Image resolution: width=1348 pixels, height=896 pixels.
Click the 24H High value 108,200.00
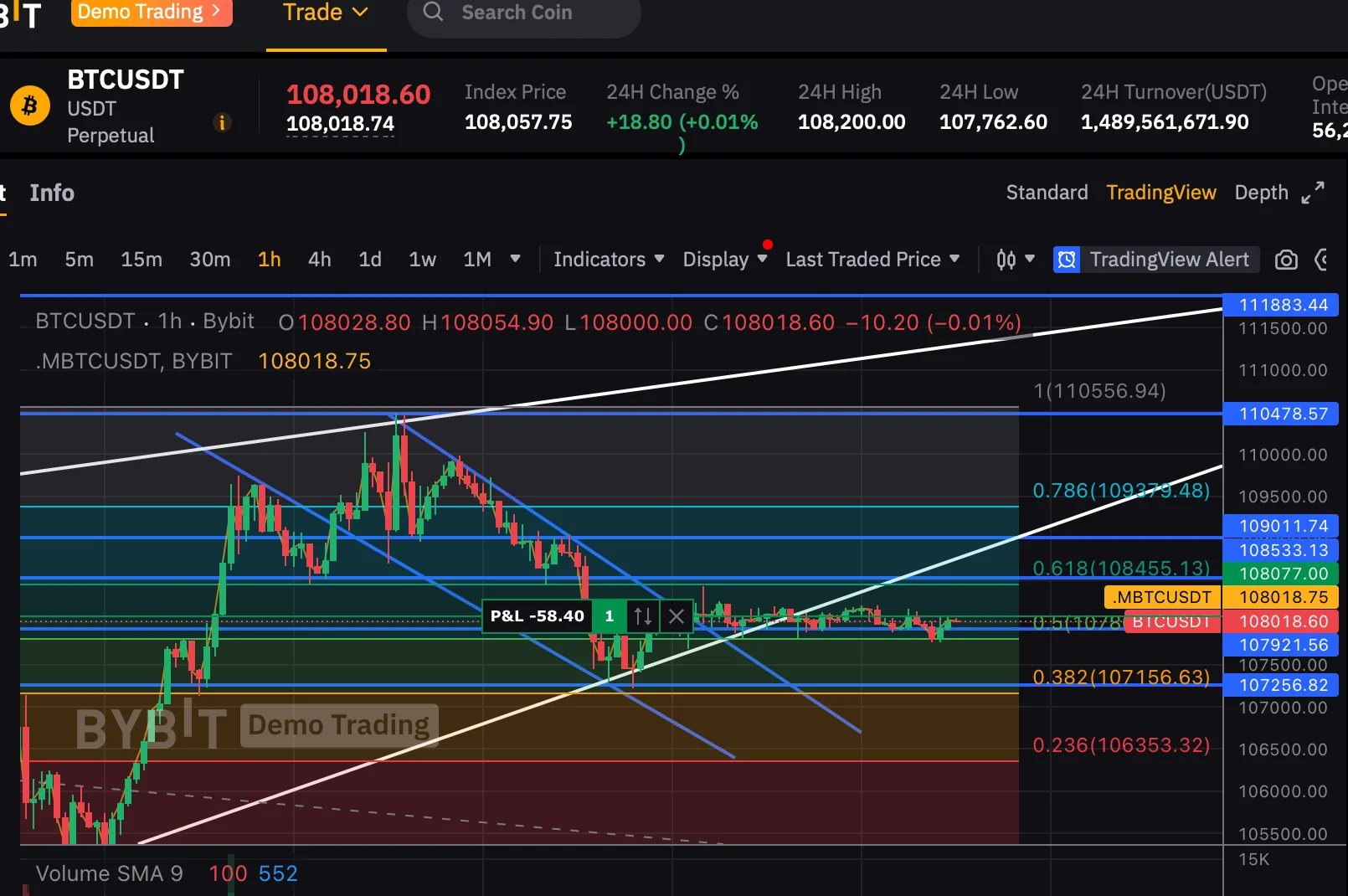[x=852, y=122]
